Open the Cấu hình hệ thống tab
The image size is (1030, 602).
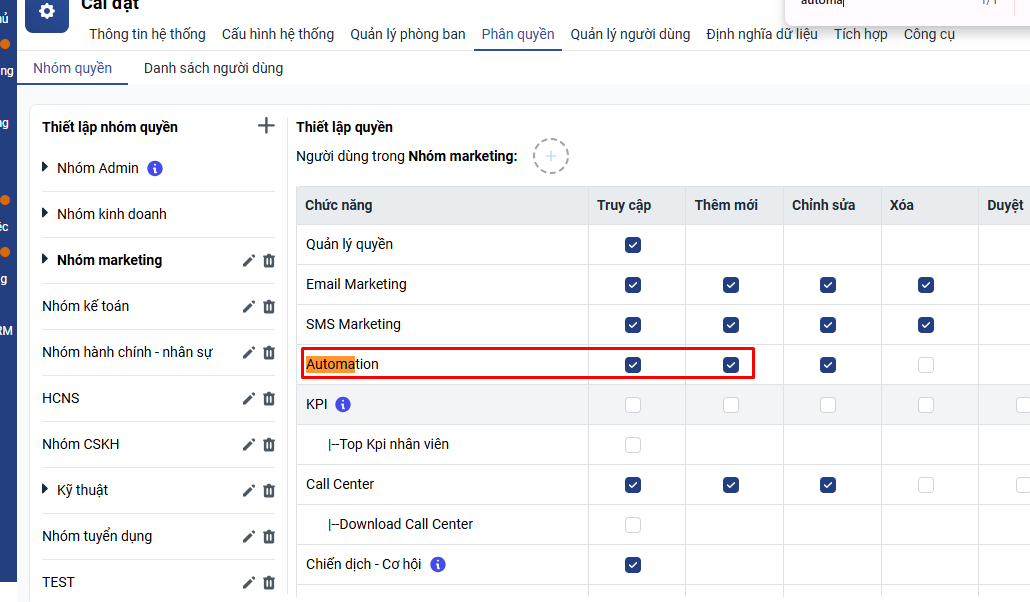(278, 34)
